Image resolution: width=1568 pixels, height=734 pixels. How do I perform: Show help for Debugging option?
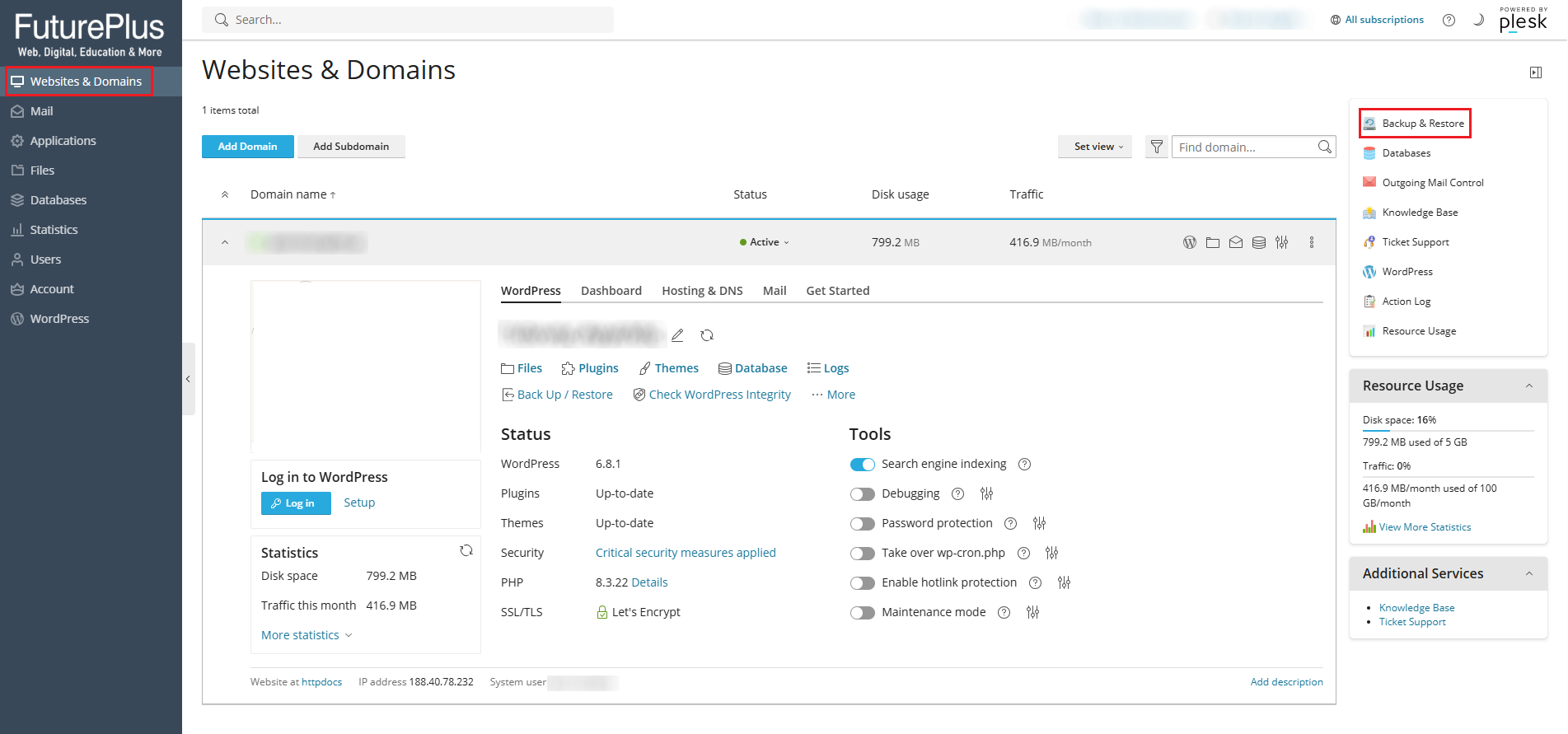957,493
